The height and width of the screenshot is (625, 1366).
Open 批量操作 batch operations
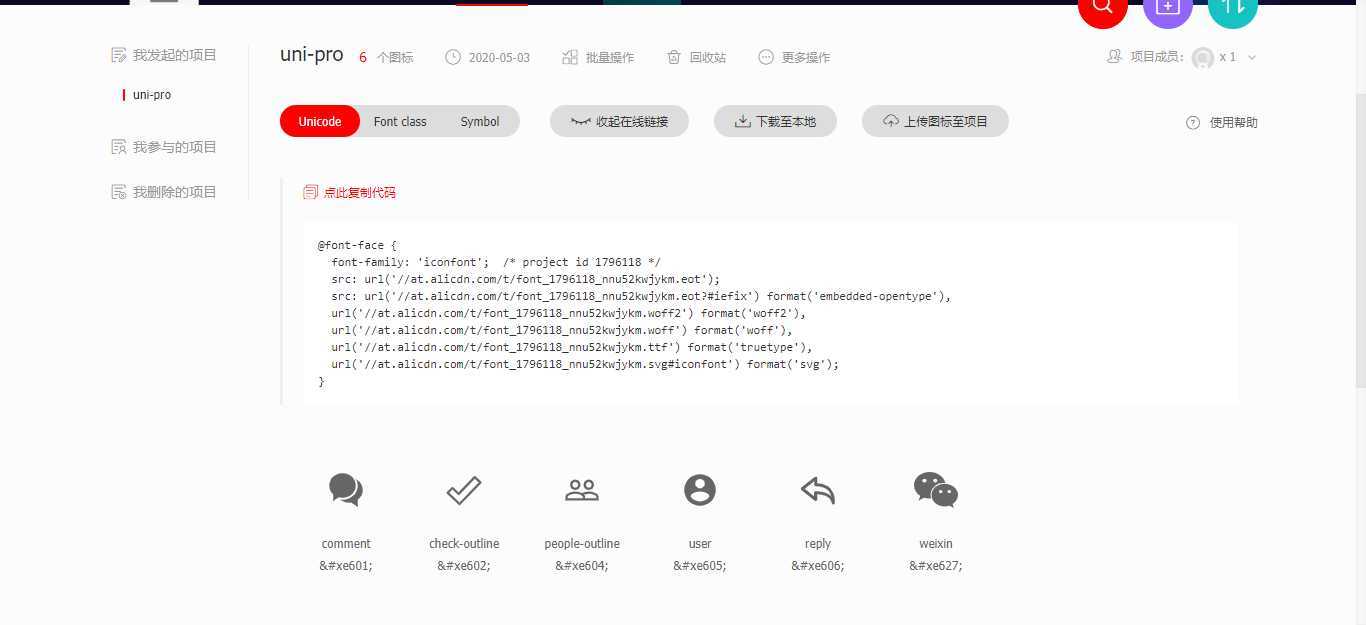point(598,57)
